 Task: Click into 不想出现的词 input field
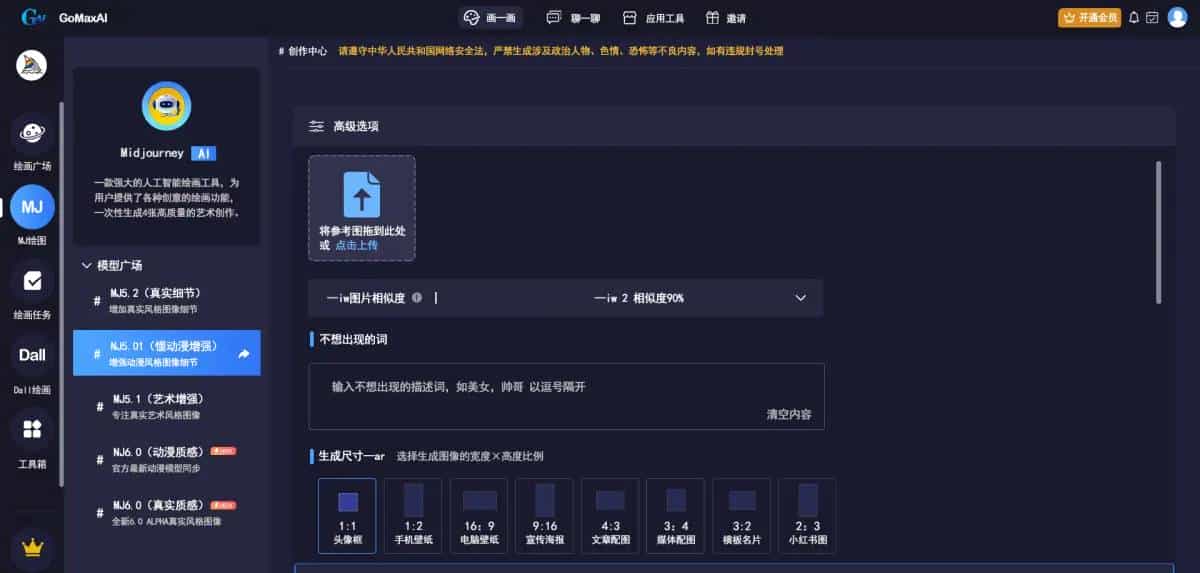tap(566, 396)
